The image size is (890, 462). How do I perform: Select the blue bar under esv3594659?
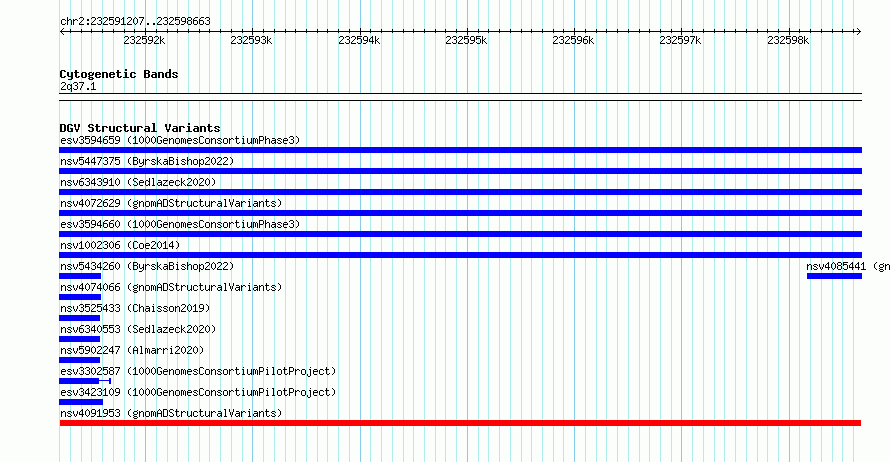pos(460,150)
